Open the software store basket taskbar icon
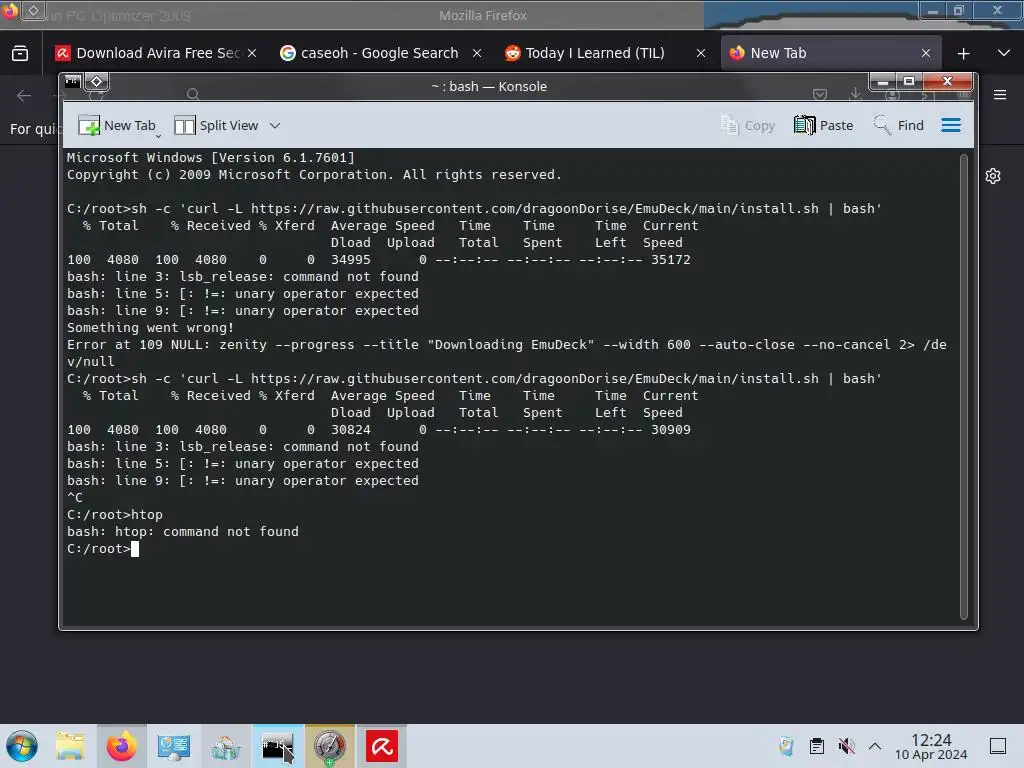Image resolution: width=1024 pixels, height=768 pixels. 226,746
